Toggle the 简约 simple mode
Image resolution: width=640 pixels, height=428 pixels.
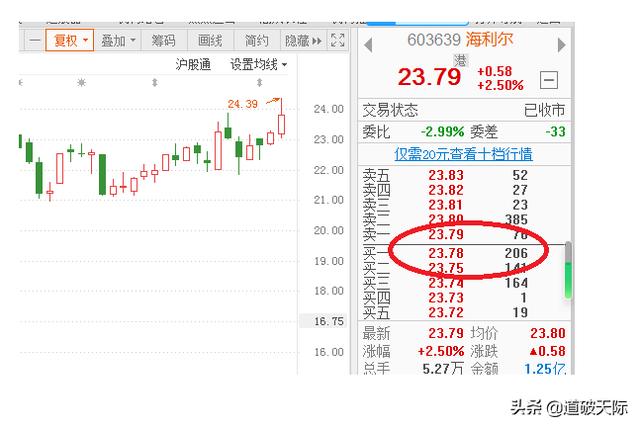256,40
